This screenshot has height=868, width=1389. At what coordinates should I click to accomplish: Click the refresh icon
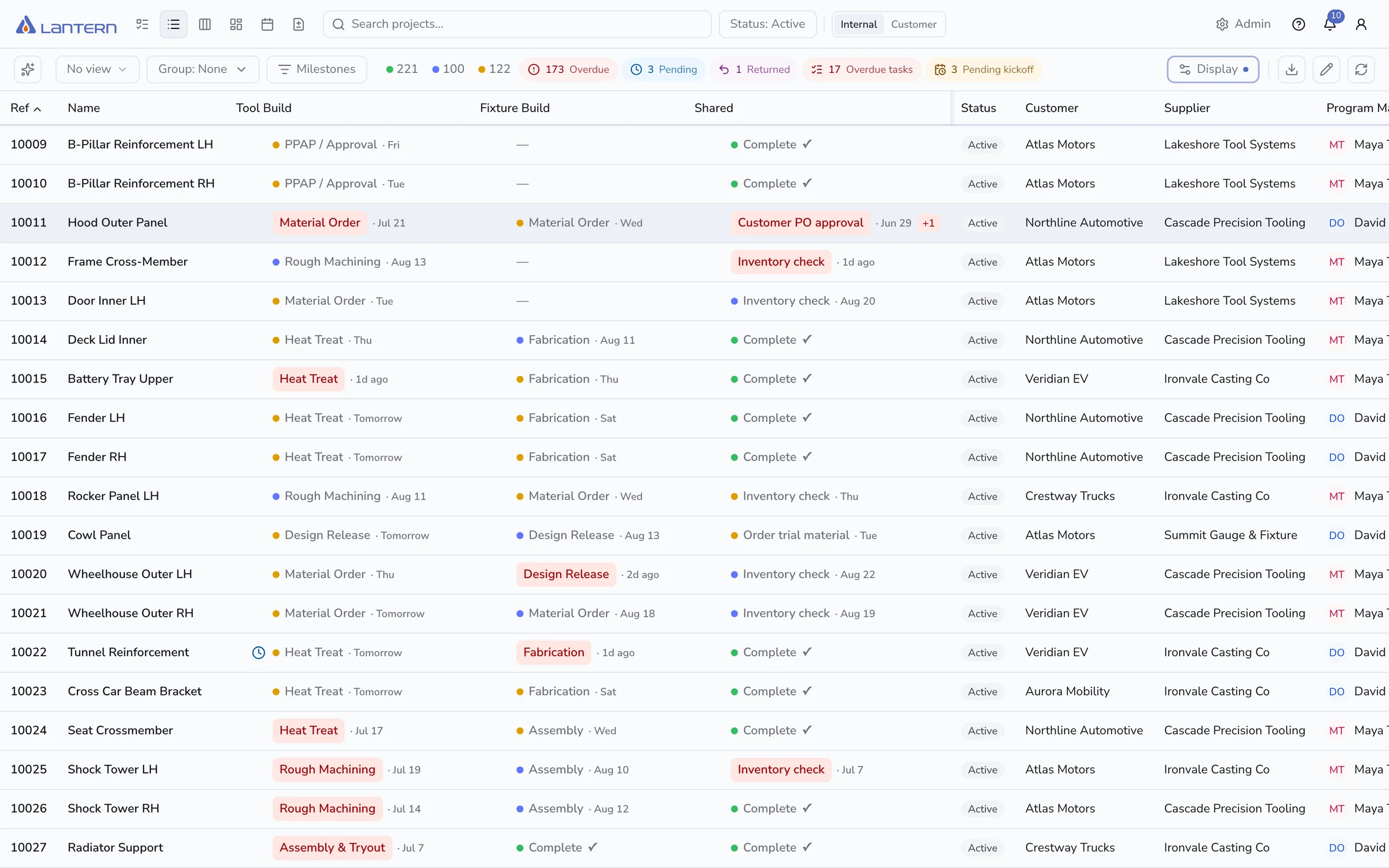coord(1361,69)
